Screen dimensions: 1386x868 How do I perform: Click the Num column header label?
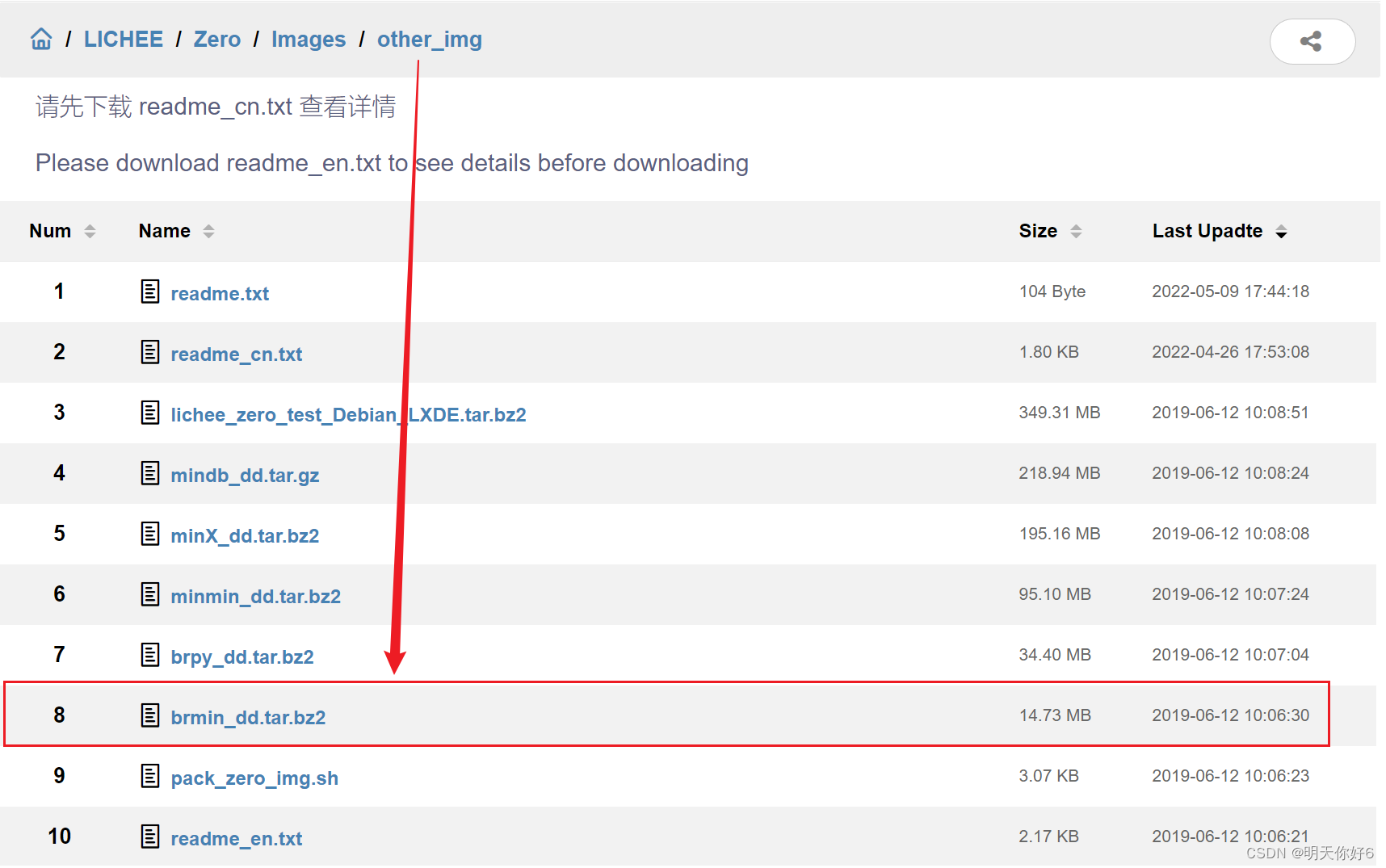pyautogui.click(x=50, y=231)
